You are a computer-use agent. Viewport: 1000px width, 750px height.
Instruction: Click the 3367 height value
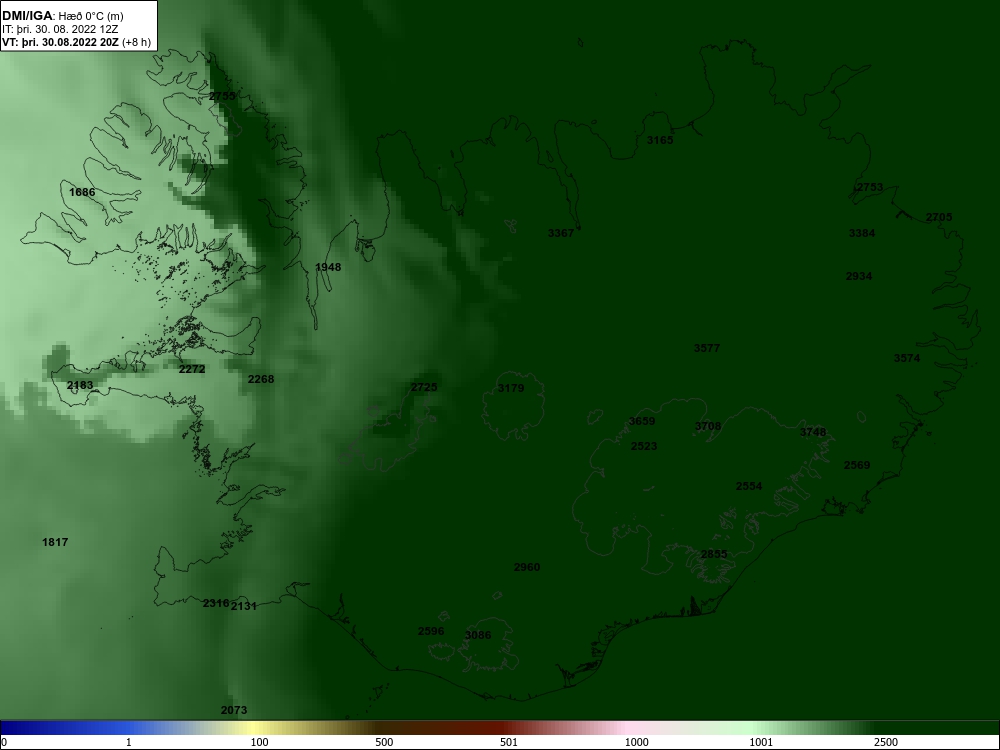tap(561, 233)
